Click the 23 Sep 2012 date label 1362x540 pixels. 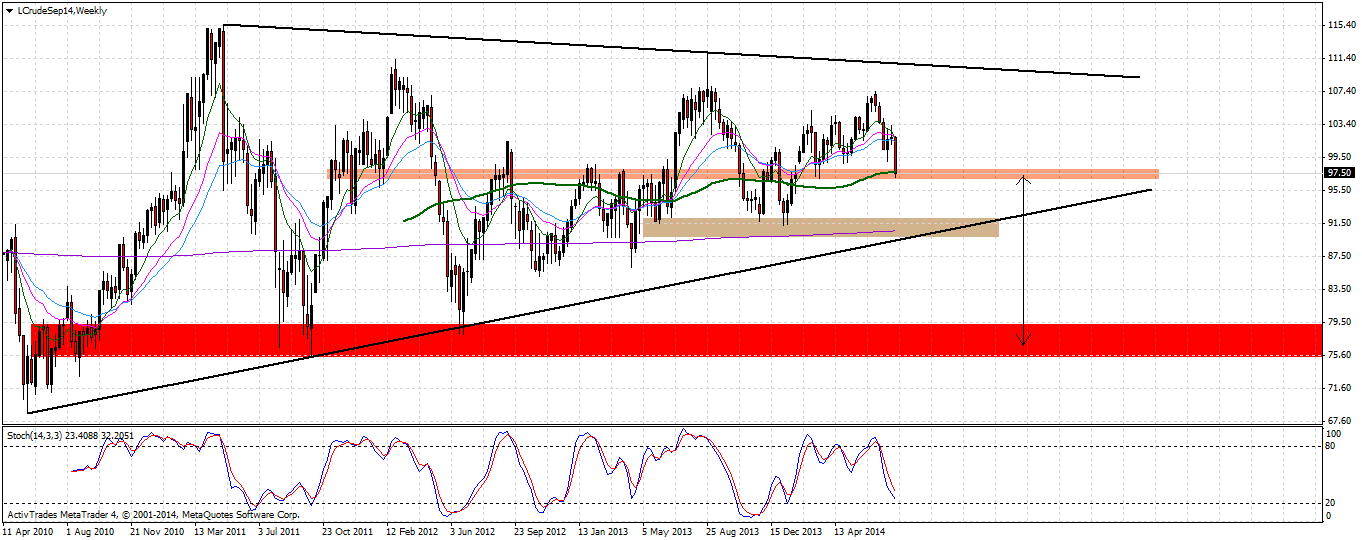540,531
